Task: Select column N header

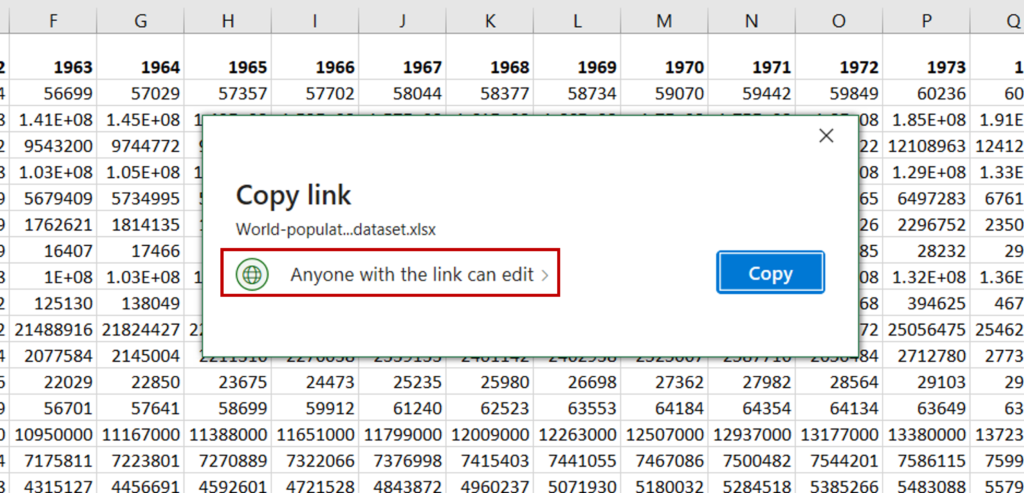Action: [752, 22]
